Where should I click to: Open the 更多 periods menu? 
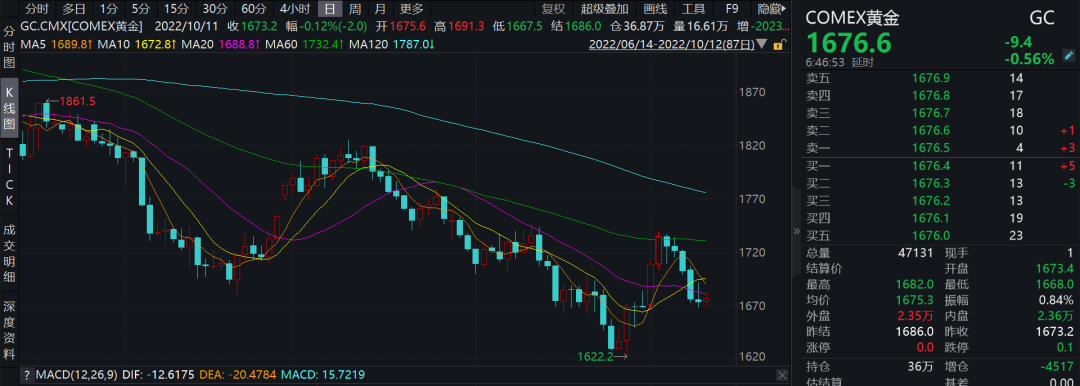412,9
